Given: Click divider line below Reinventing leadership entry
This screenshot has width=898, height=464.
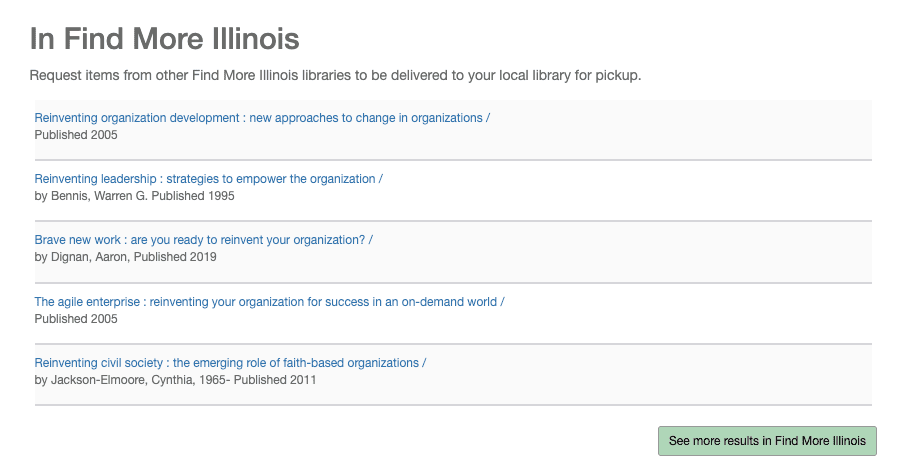Looking at the screenshot, I should click(x=453, y=221).
